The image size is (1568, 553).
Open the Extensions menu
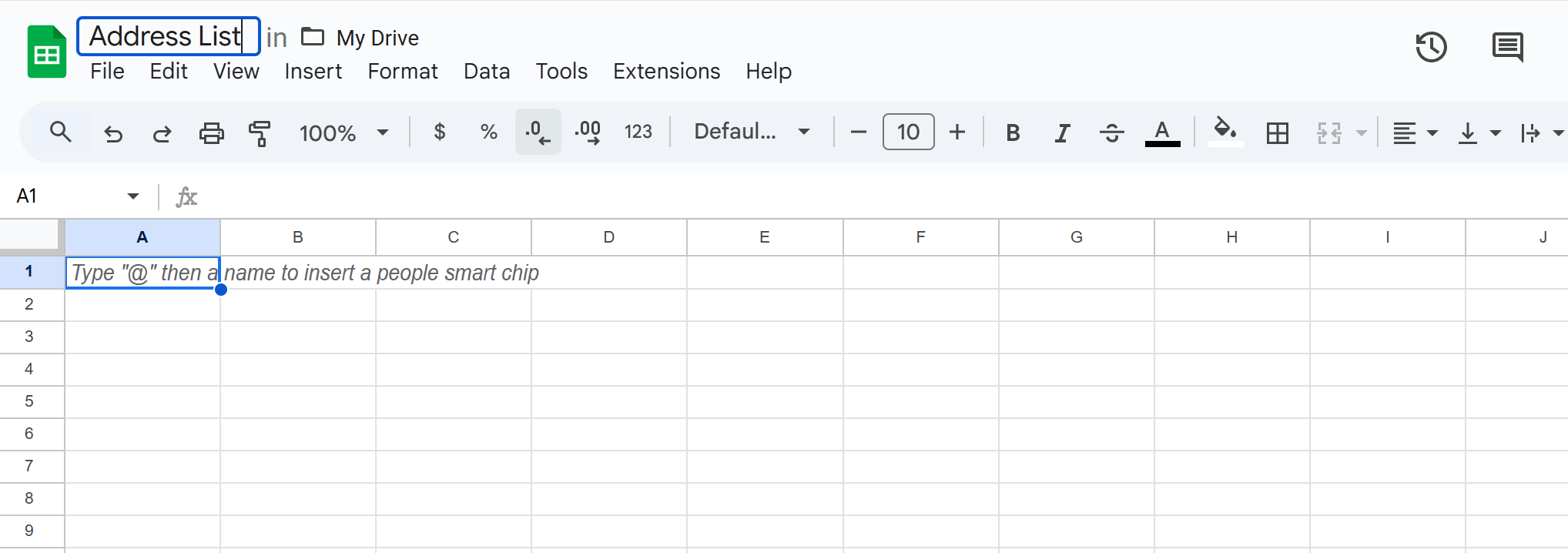point(666,71)
